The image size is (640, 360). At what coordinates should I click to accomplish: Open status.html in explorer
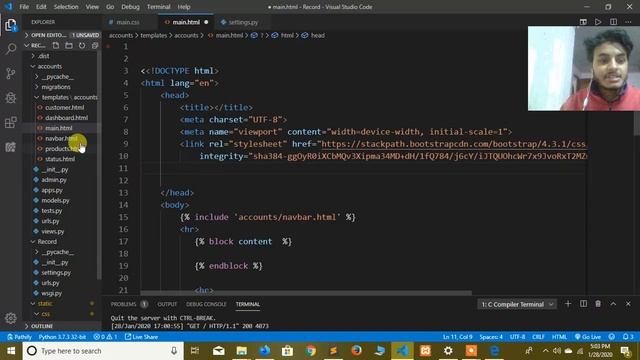coord(60,159)
